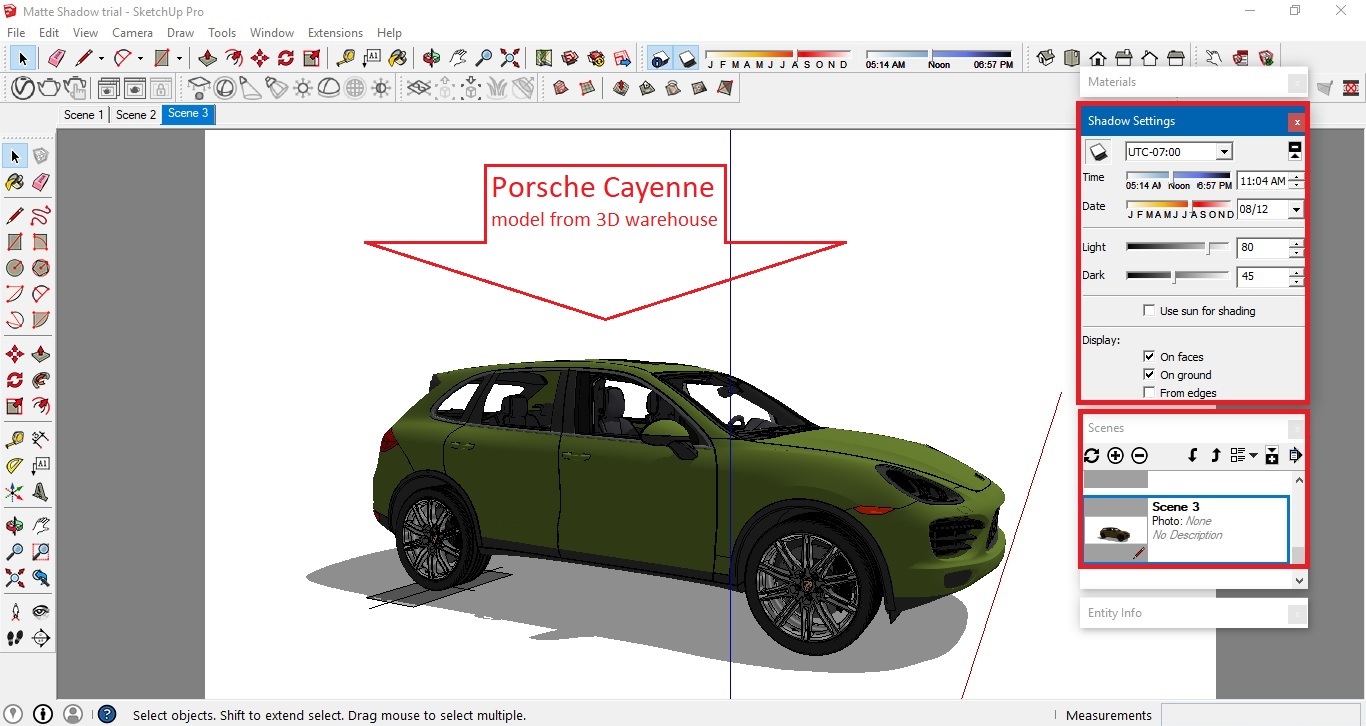Select the Walk footprints tool
Viewport: 1366px width, 726px height.
pyautogui.click(x=15, y=638)
